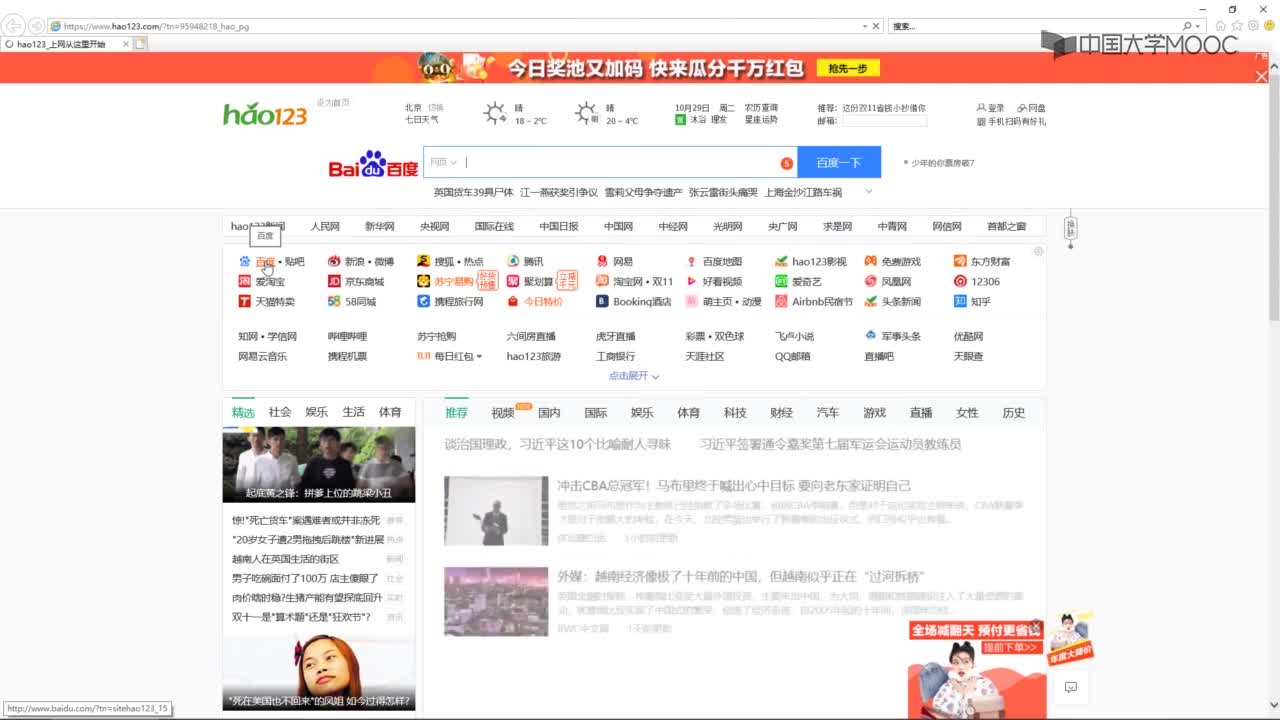Open a new browser tab
The height and width of the screenshot is (720, 1280).
(141, 44)
